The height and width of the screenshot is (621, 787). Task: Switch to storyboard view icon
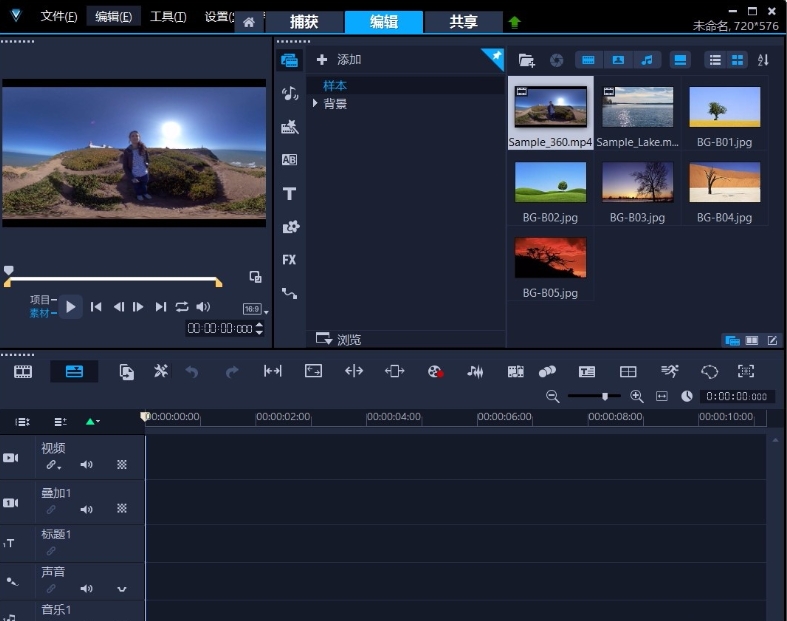click(x=23, y=371)
